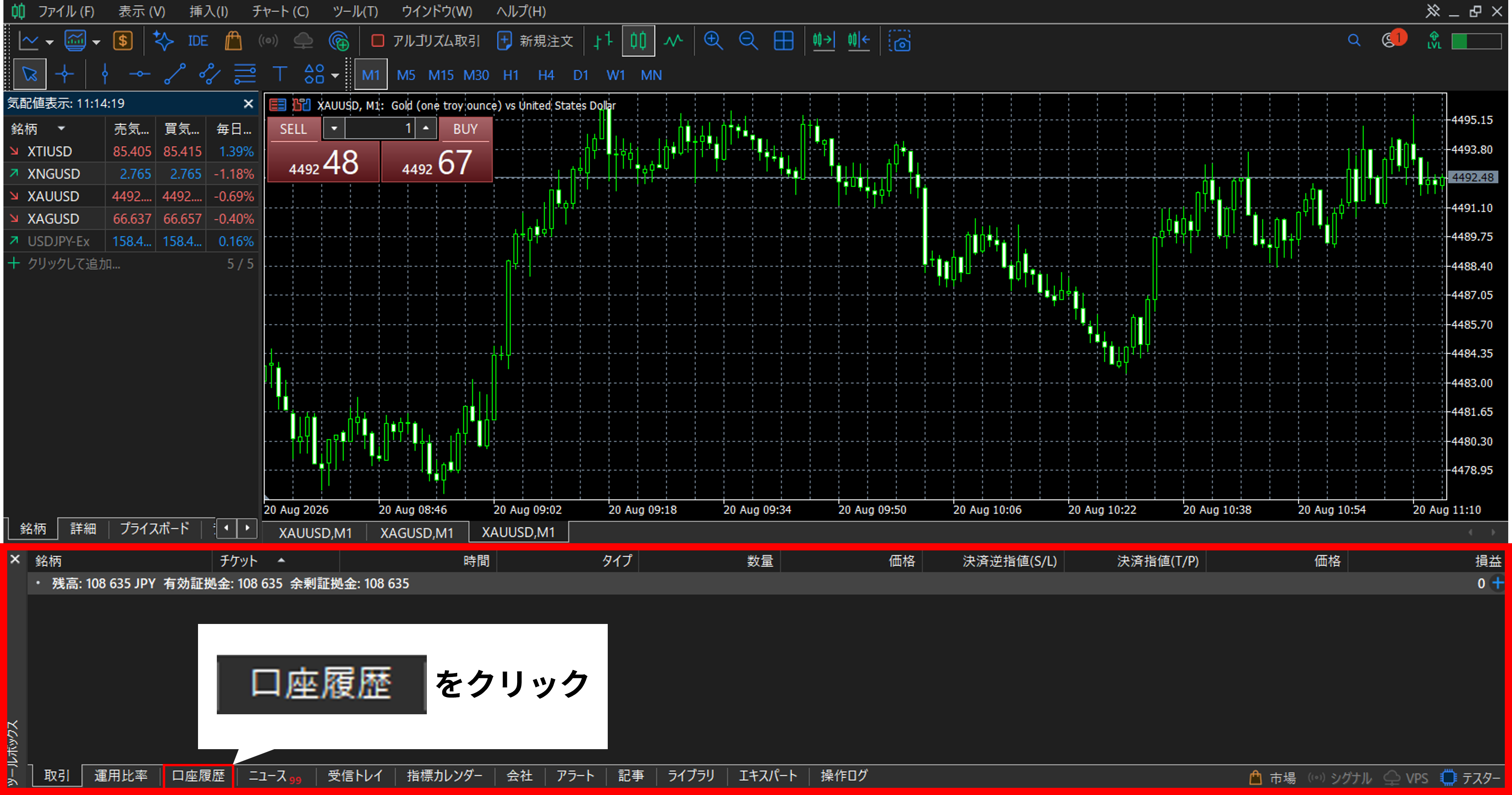Open the screenshot camera tool
The width and height of the screenshot is (1512, 795).
[x=899, y=41]
